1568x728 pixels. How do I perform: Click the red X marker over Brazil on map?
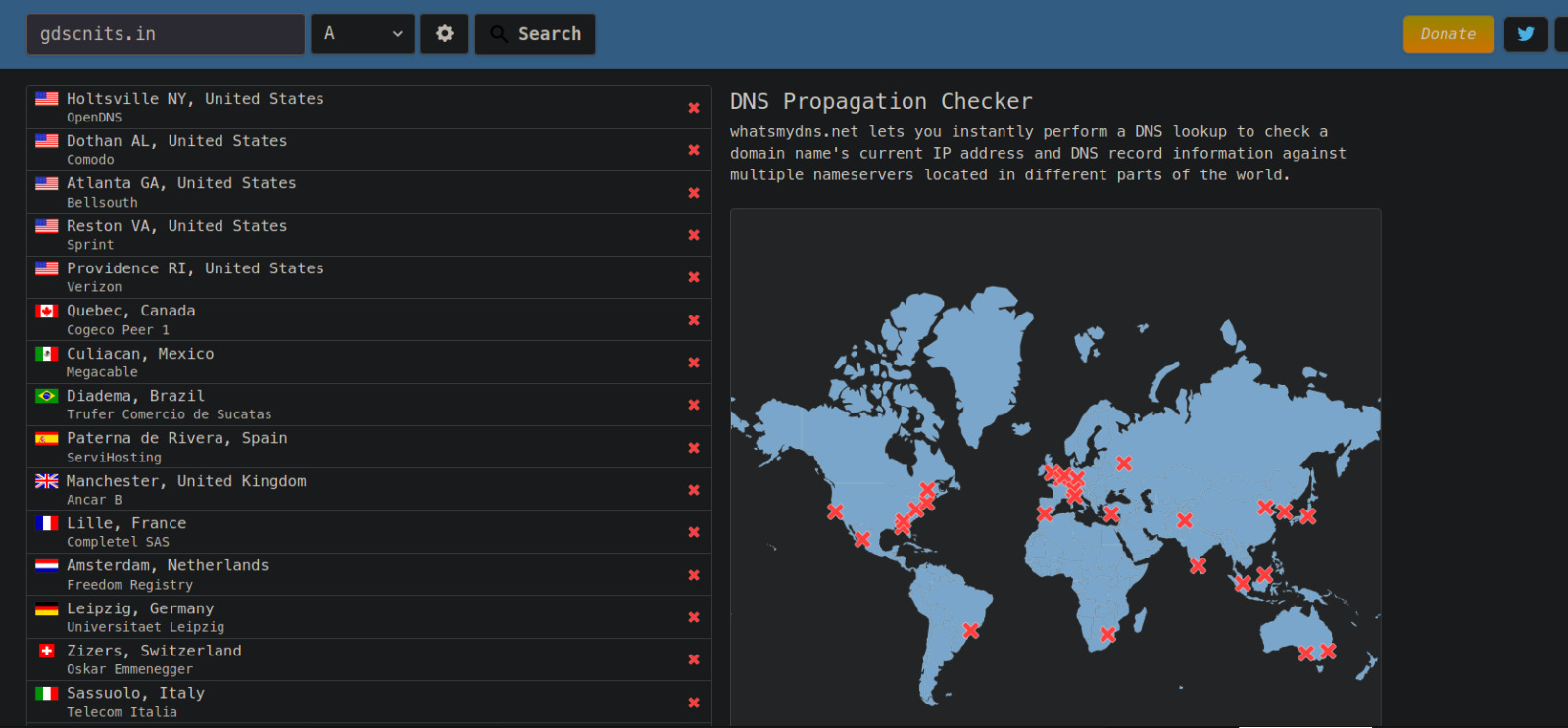[x=971, y=630]
